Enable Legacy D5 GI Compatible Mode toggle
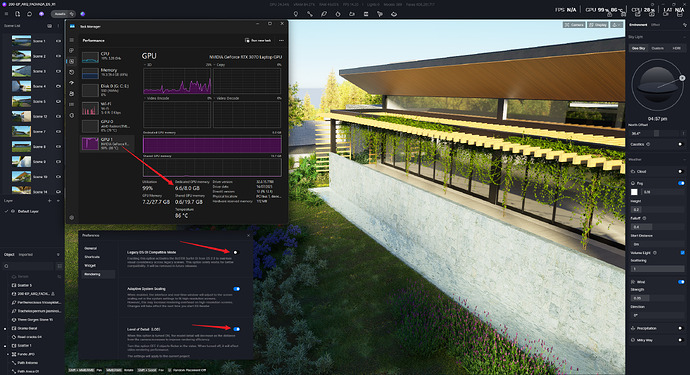This screenshot has width=690, height=375. tap(236, 252)
